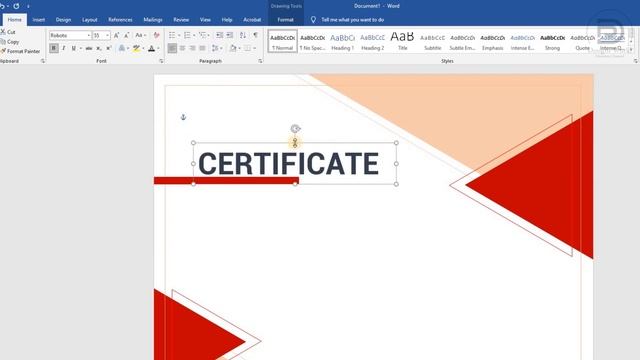Screen dimensions: 640x360
Task: Switch to the Design tab
Action: pyautogui.click(x=63, y=20)
